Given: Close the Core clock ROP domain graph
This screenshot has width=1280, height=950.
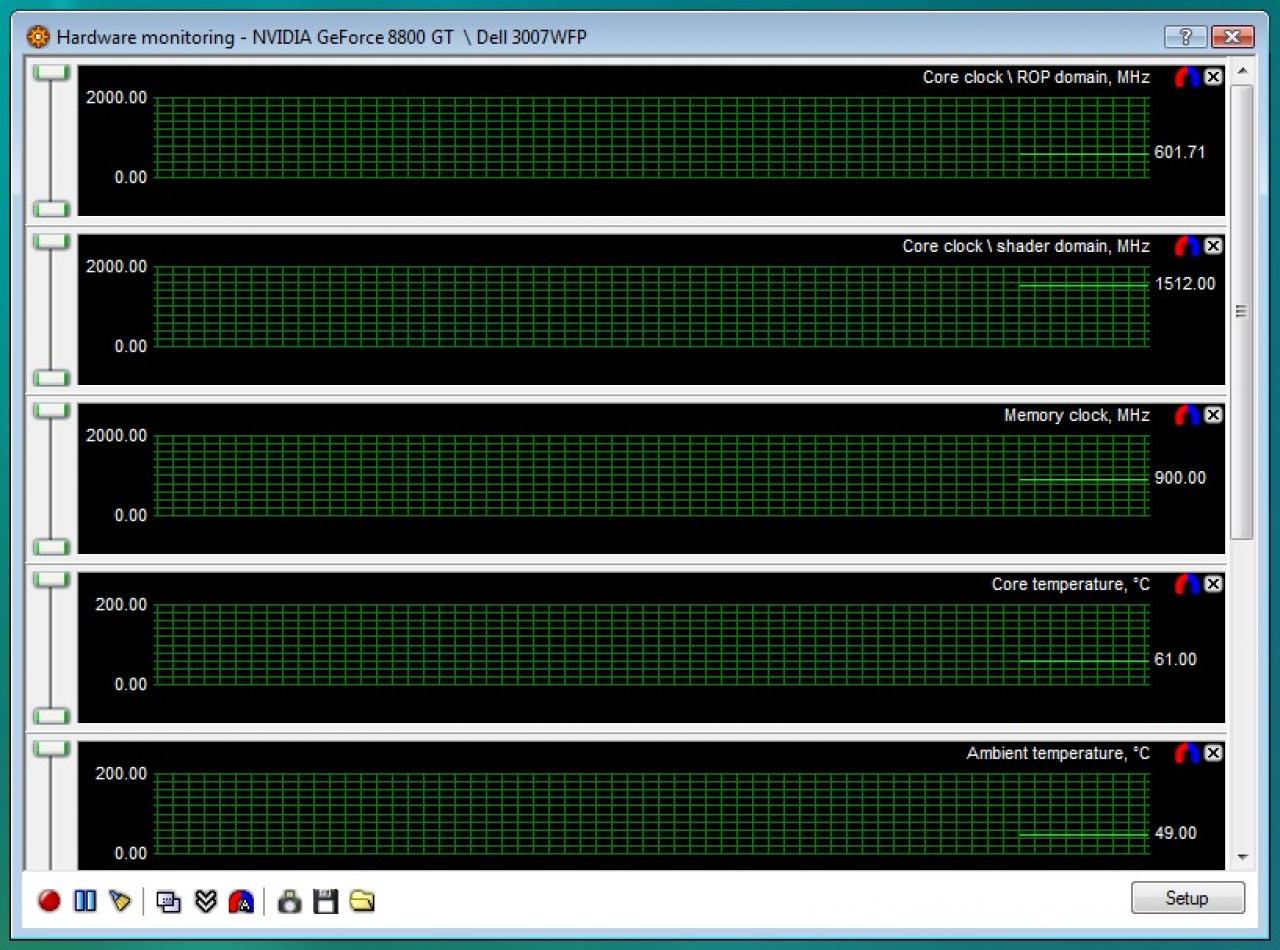Looking at the screenshot, I should point(1213,77).
